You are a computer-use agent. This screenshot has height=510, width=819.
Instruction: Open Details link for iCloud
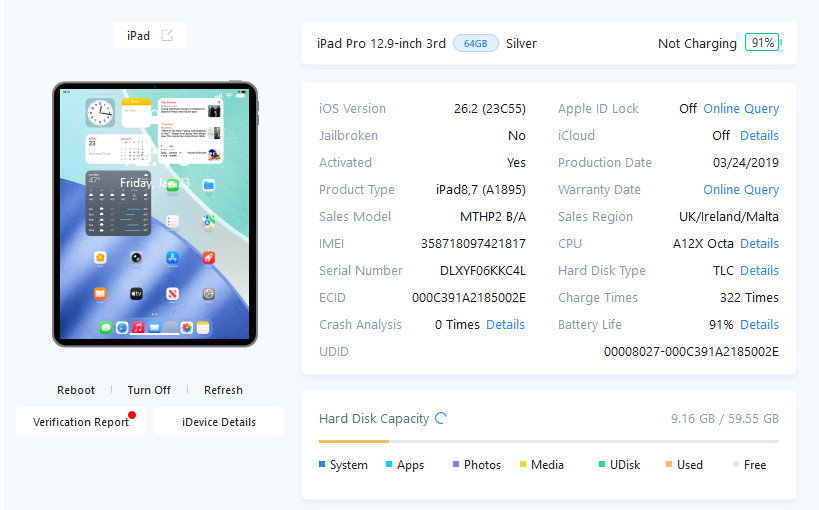(759, 135)
